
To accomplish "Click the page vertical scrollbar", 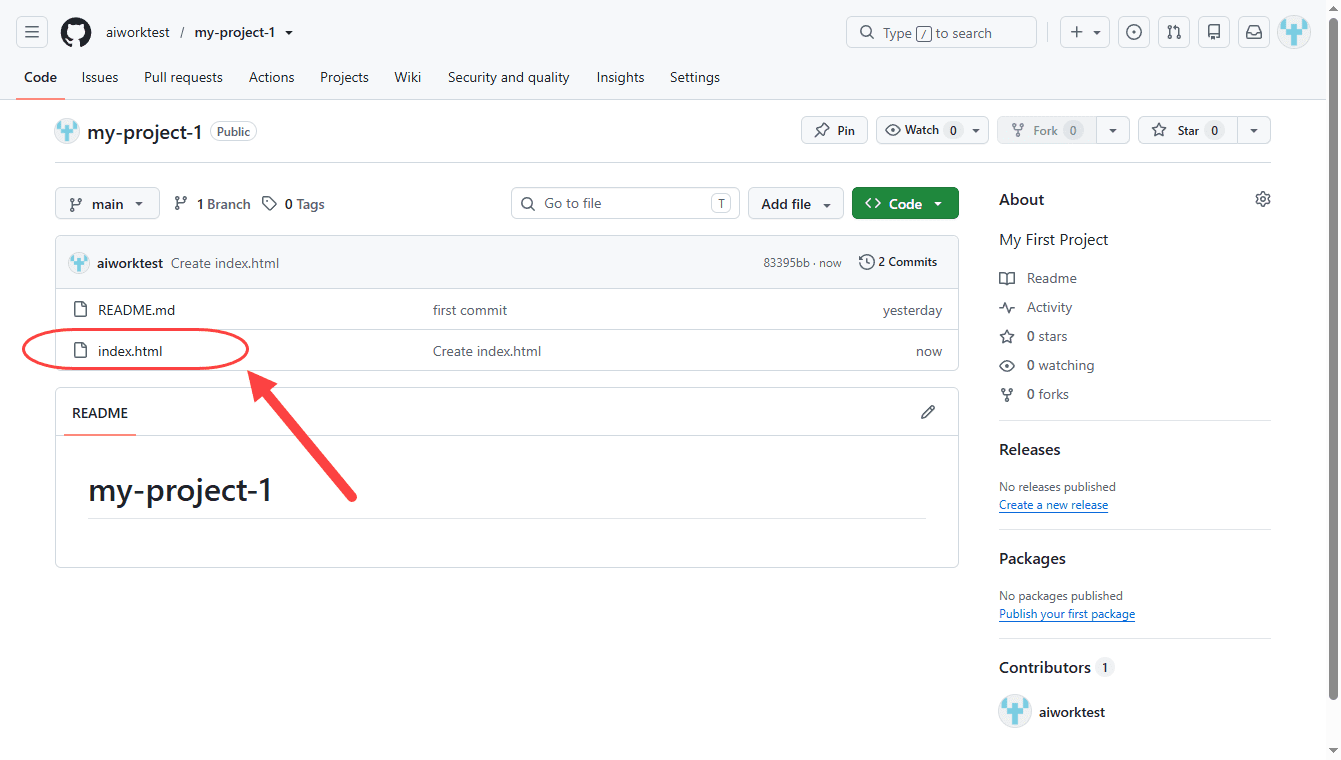I will [x=1331, y=360].
